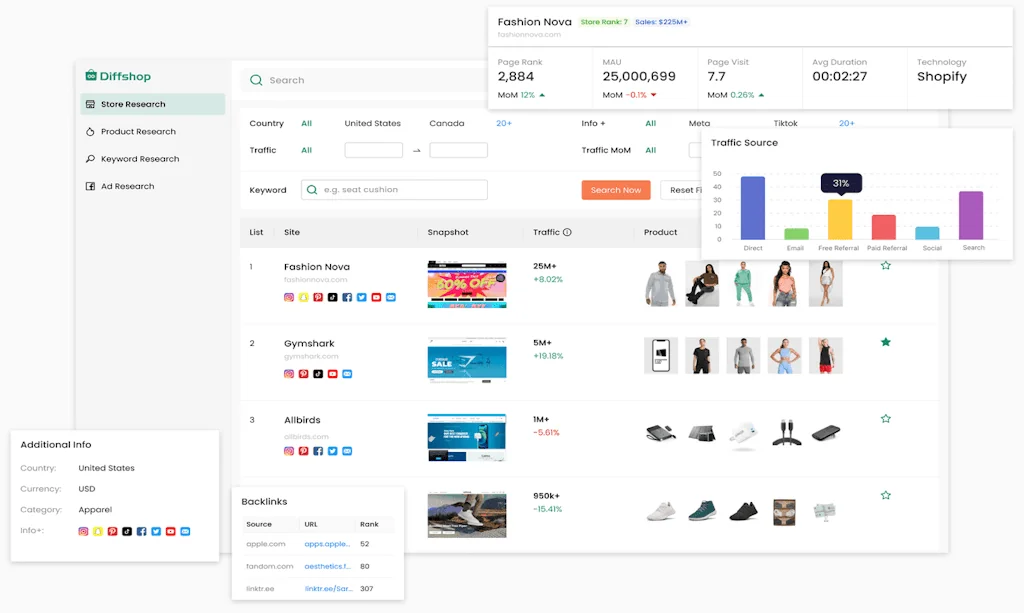Filter countries by United States

pyautogui.click(x=372, y=123)
